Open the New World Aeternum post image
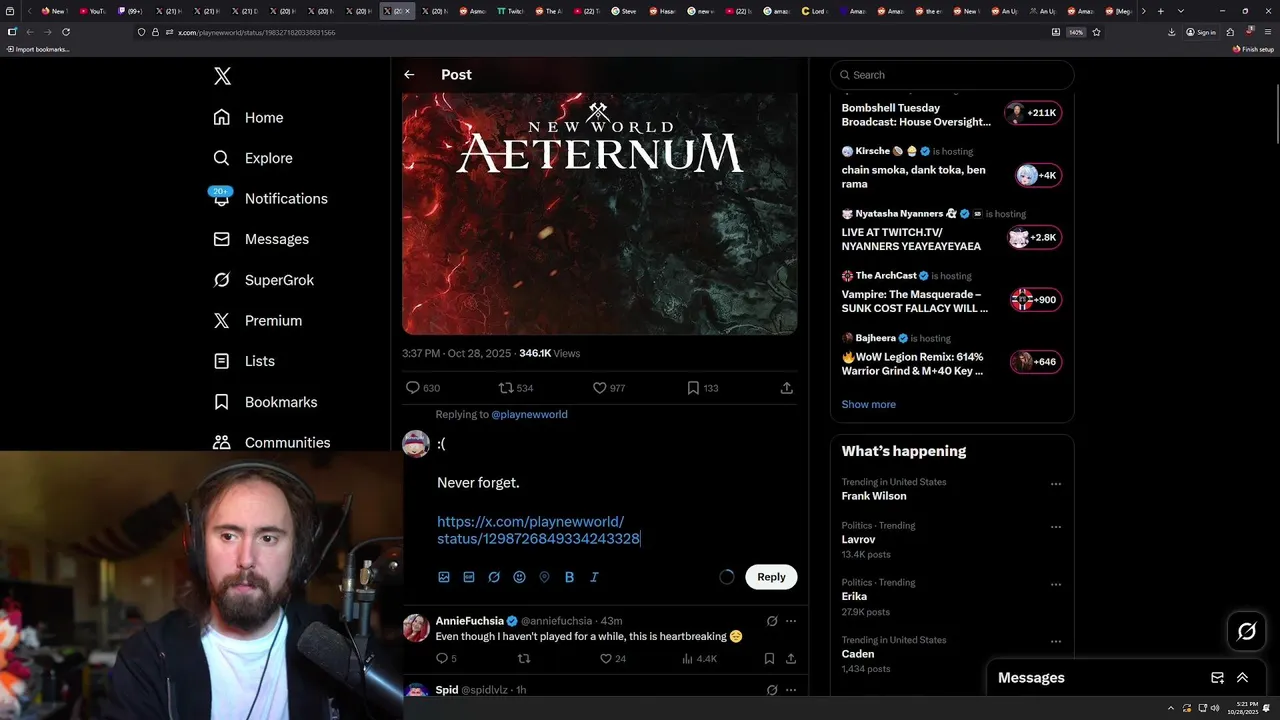This screenshot has width=1280, height=720. 600,214
